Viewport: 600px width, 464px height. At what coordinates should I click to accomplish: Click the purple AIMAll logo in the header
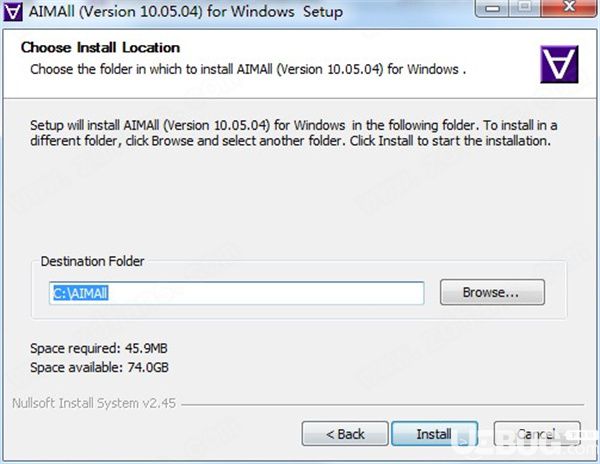[559, 64]
